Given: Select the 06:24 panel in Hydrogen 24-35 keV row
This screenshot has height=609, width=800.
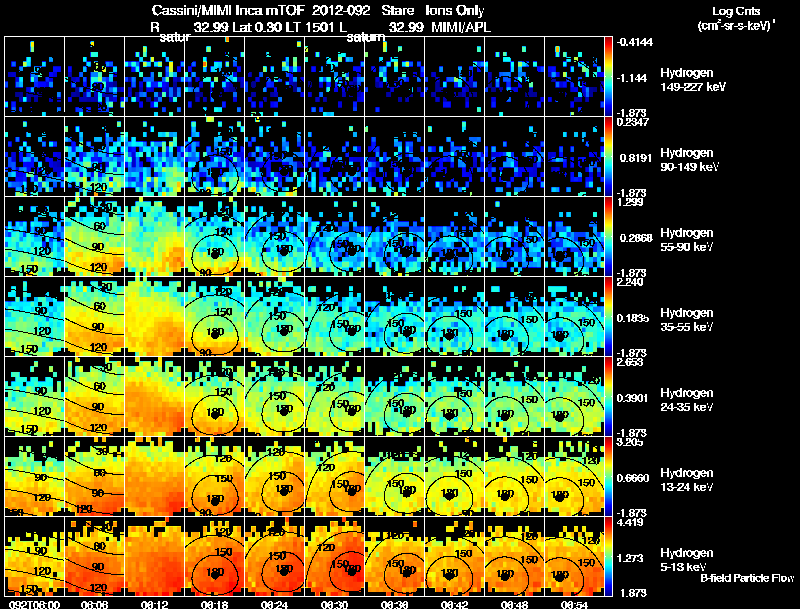Looking at the screenshot, I should [x=274, y=396].
